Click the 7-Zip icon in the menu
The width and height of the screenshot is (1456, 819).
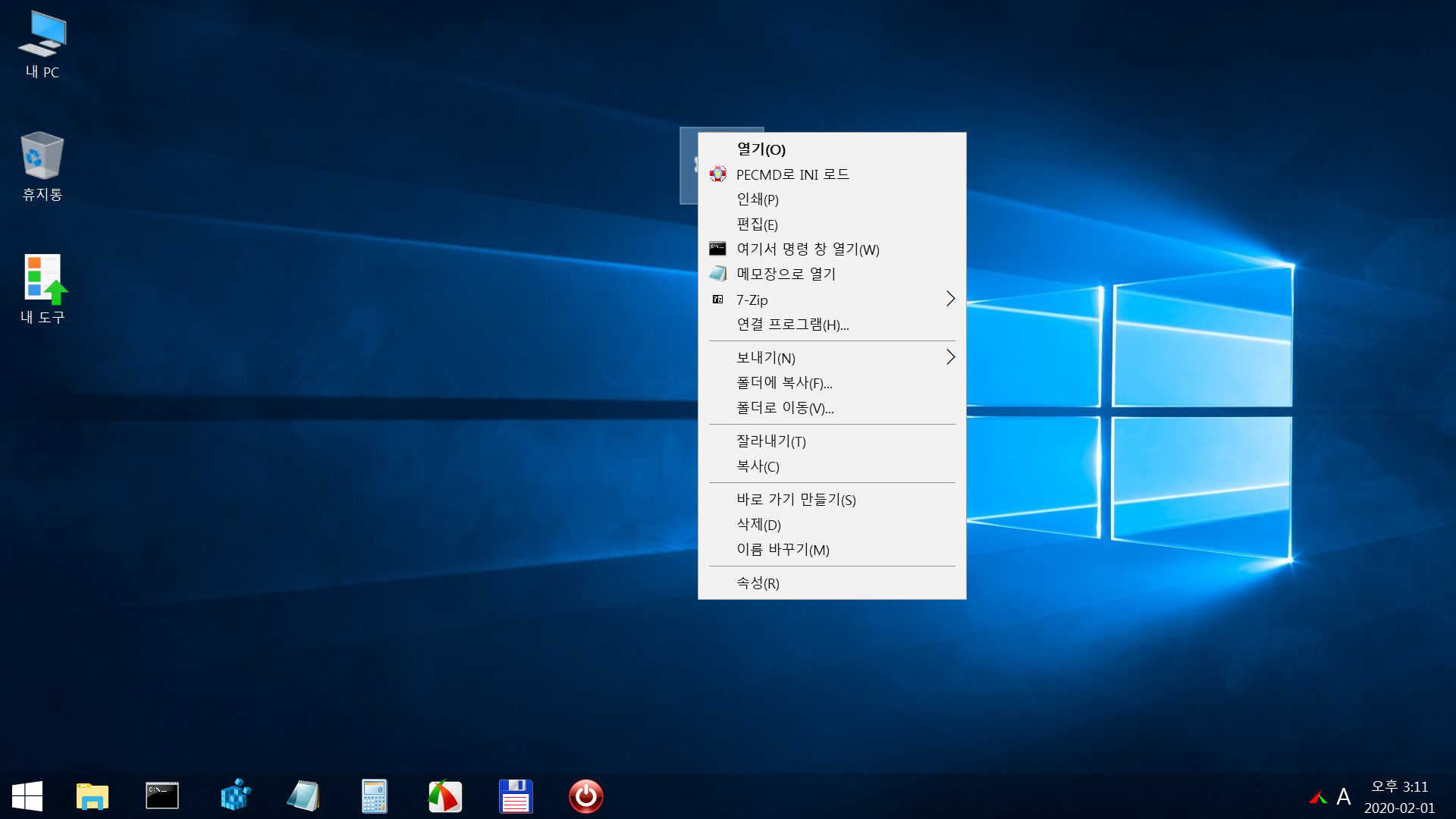tap(717, 300)
